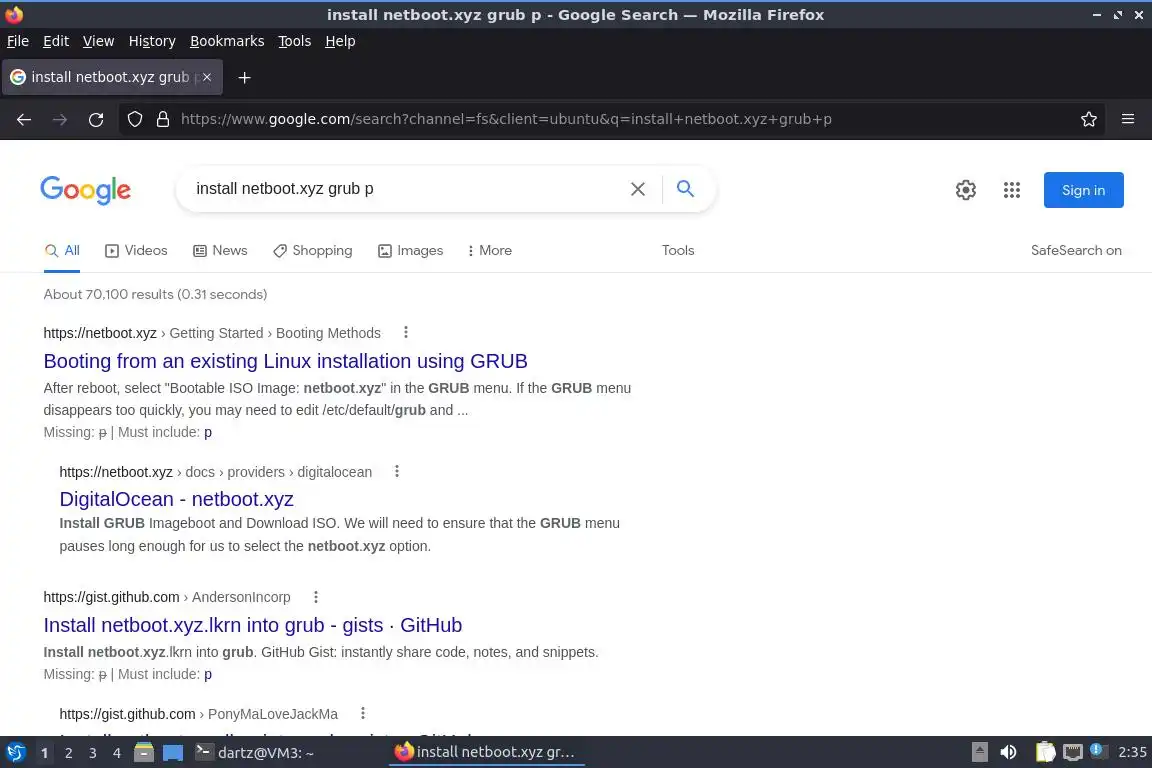
Task: Open options for digitalocean result
Action: [x=397, y=471]
